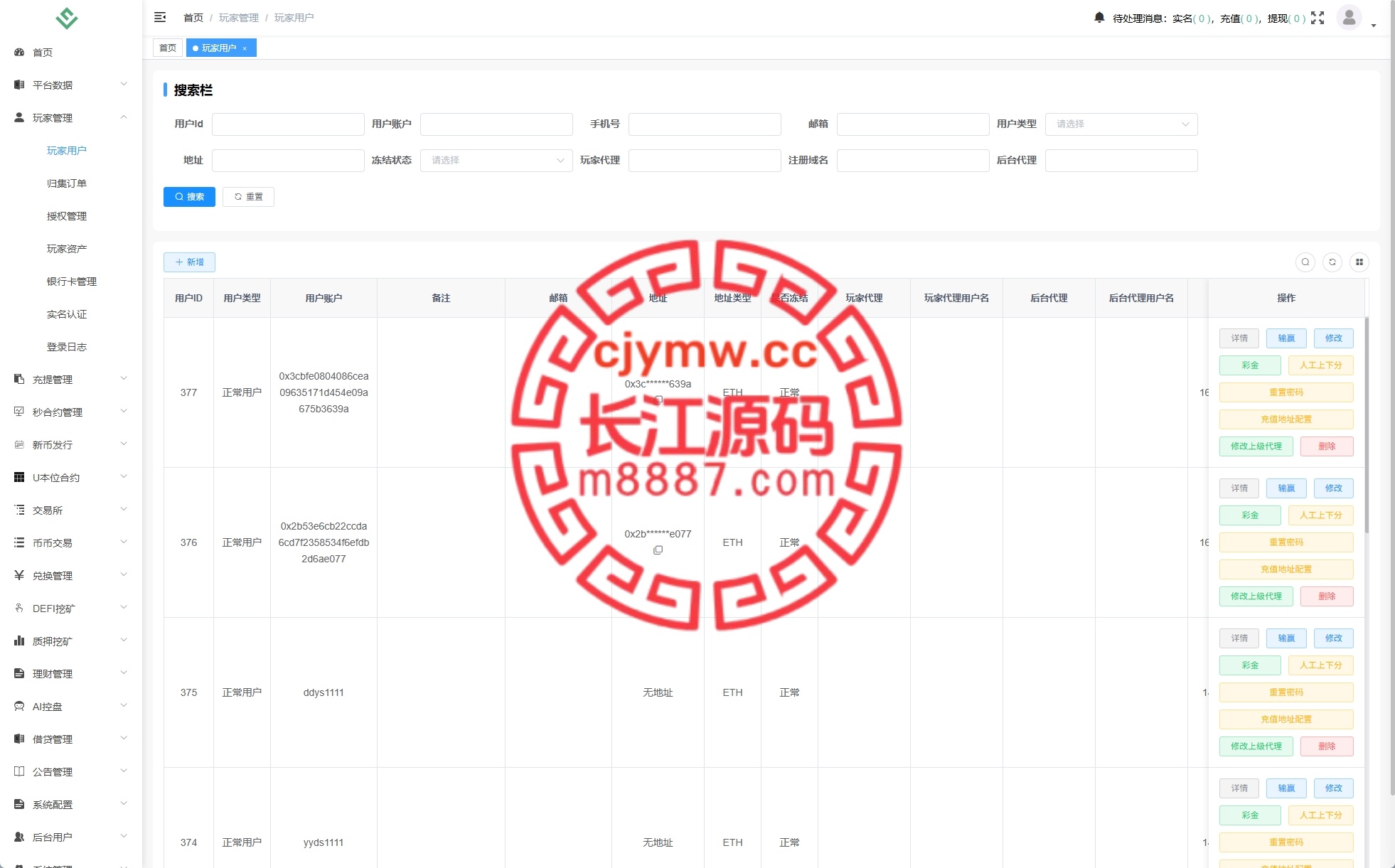This screenshot has height=868, width=1395.
Task: Expand the DEFI挖矿 menu chevron
Action: [124, 607]
